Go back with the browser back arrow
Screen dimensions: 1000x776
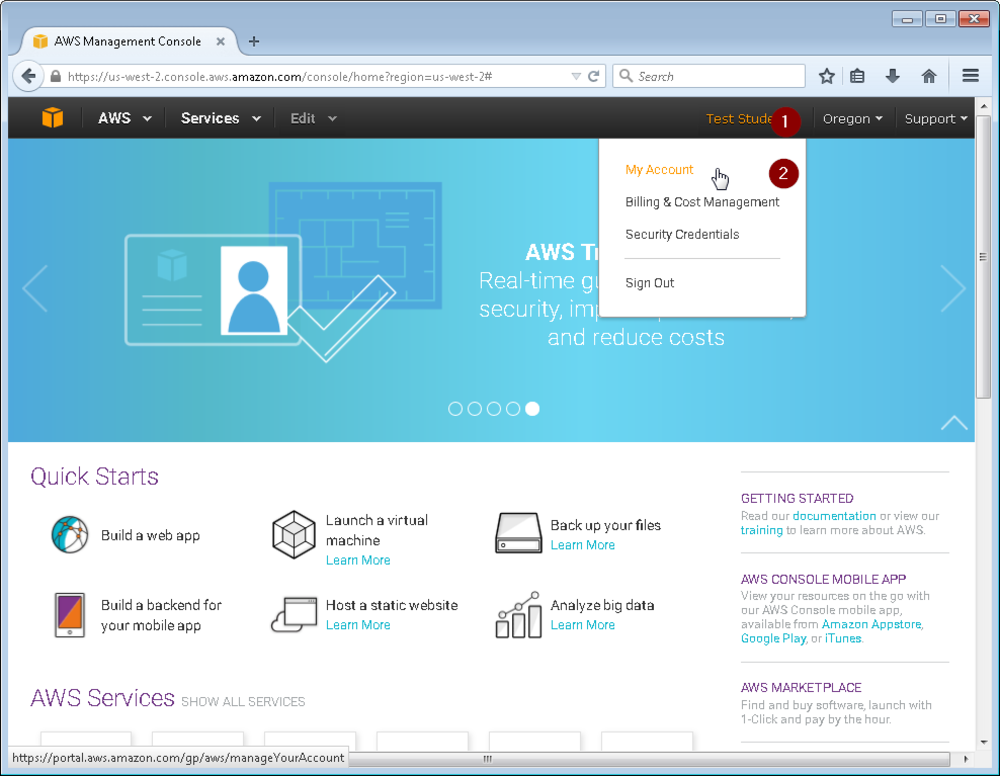[28, 77]
